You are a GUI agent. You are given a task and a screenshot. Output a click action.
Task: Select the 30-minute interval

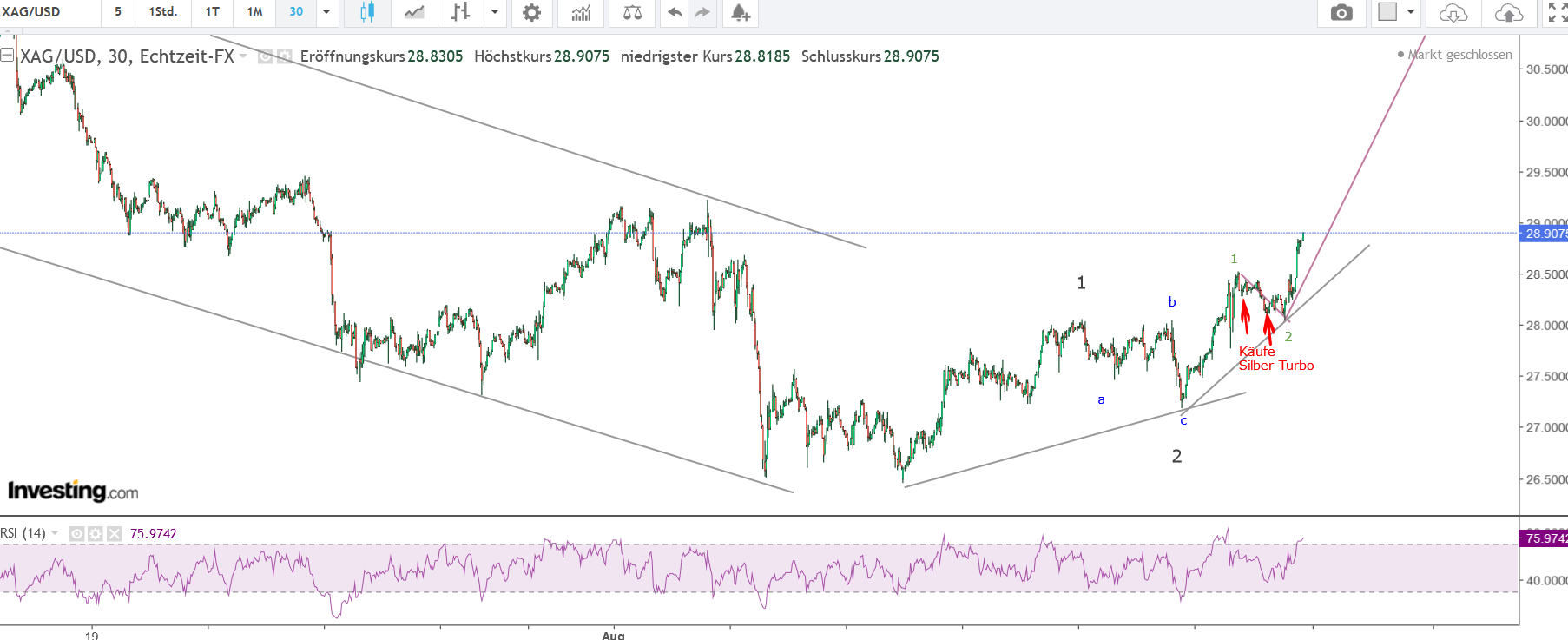pyautogui.click(x=296, y=12)
